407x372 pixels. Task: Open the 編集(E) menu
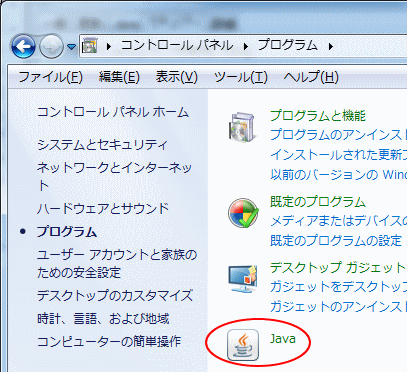119,77
